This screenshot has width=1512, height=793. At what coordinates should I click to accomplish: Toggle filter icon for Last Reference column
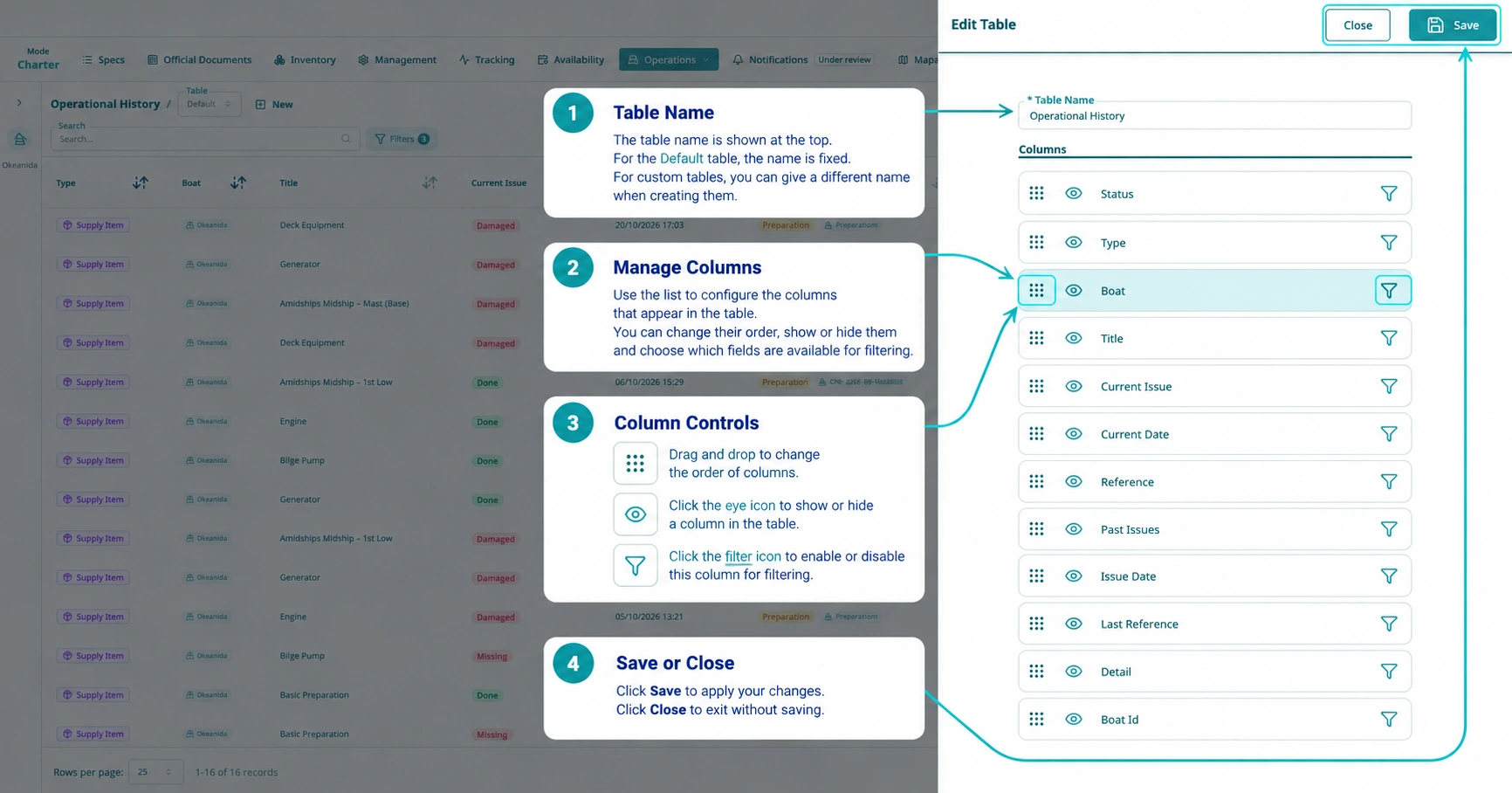coord(1388,624)
